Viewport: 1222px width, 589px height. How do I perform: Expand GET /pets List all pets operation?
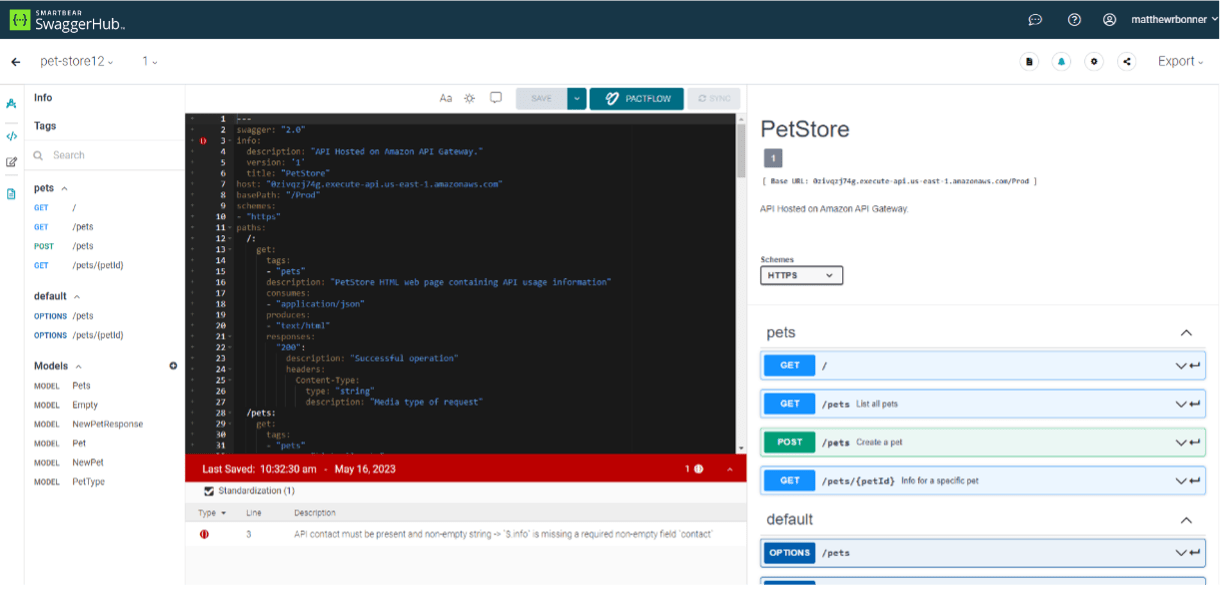[x=1180, y=404]
